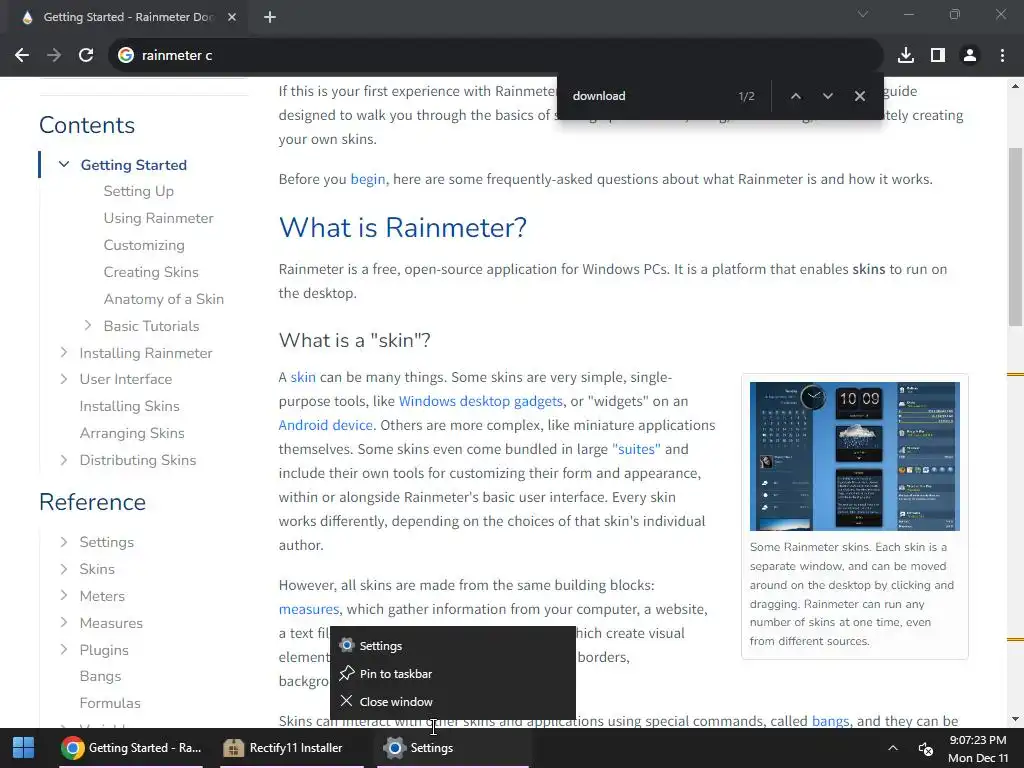The image size is (1024, 768).
Task: Open the Rainmeter skins screenshot thumbnail
Action: [854, 456]
